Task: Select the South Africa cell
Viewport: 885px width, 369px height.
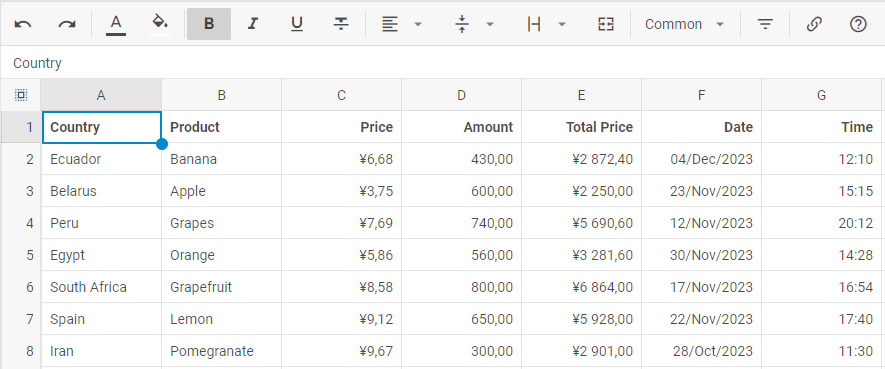Action: [x=102, y=287]
